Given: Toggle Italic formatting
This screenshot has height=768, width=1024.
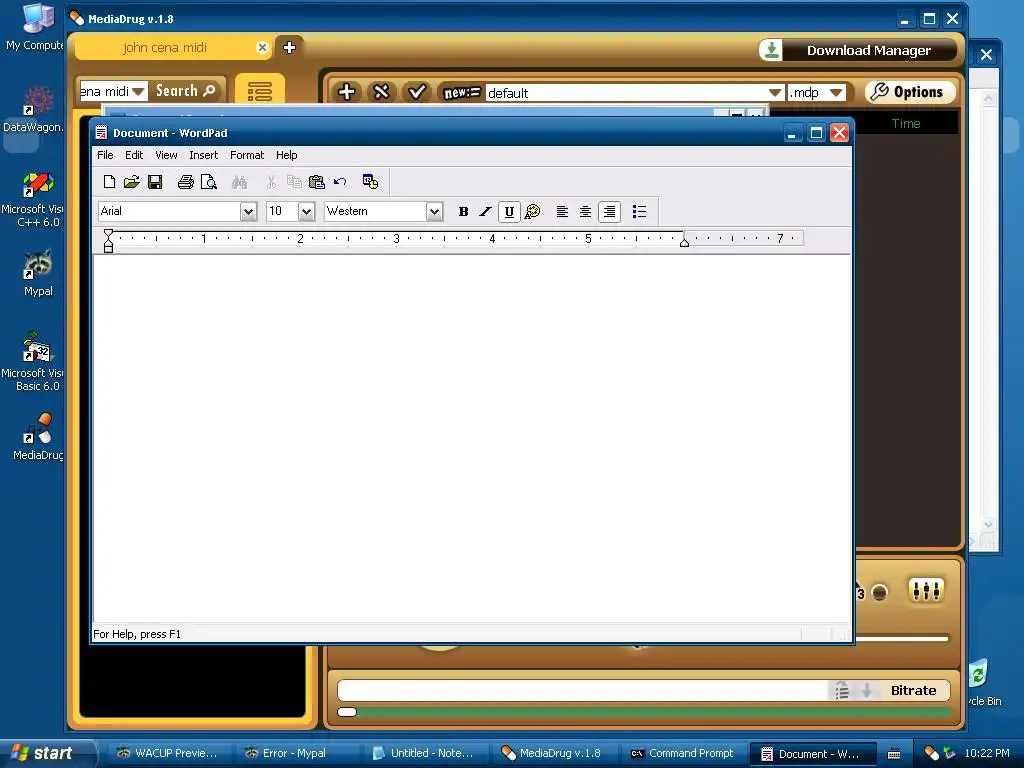Looking at the screenshot, I should tap(485, 212).
